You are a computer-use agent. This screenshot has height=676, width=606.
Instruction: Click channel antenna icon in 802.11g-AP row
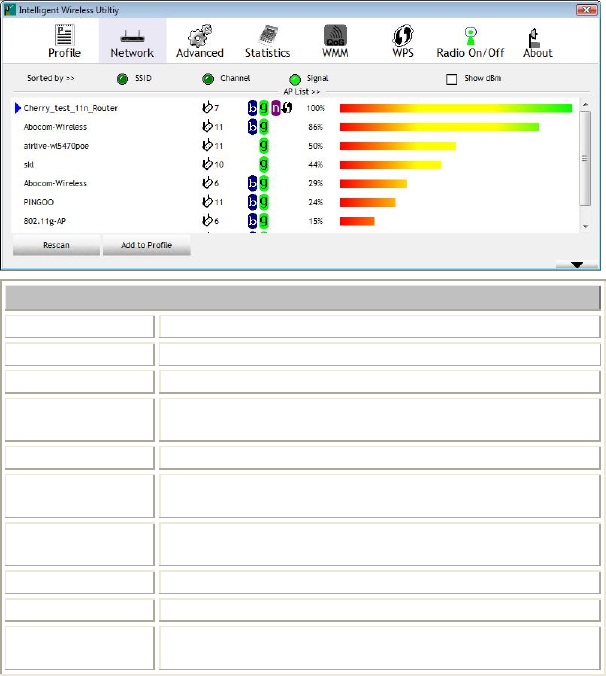point(207,220)
